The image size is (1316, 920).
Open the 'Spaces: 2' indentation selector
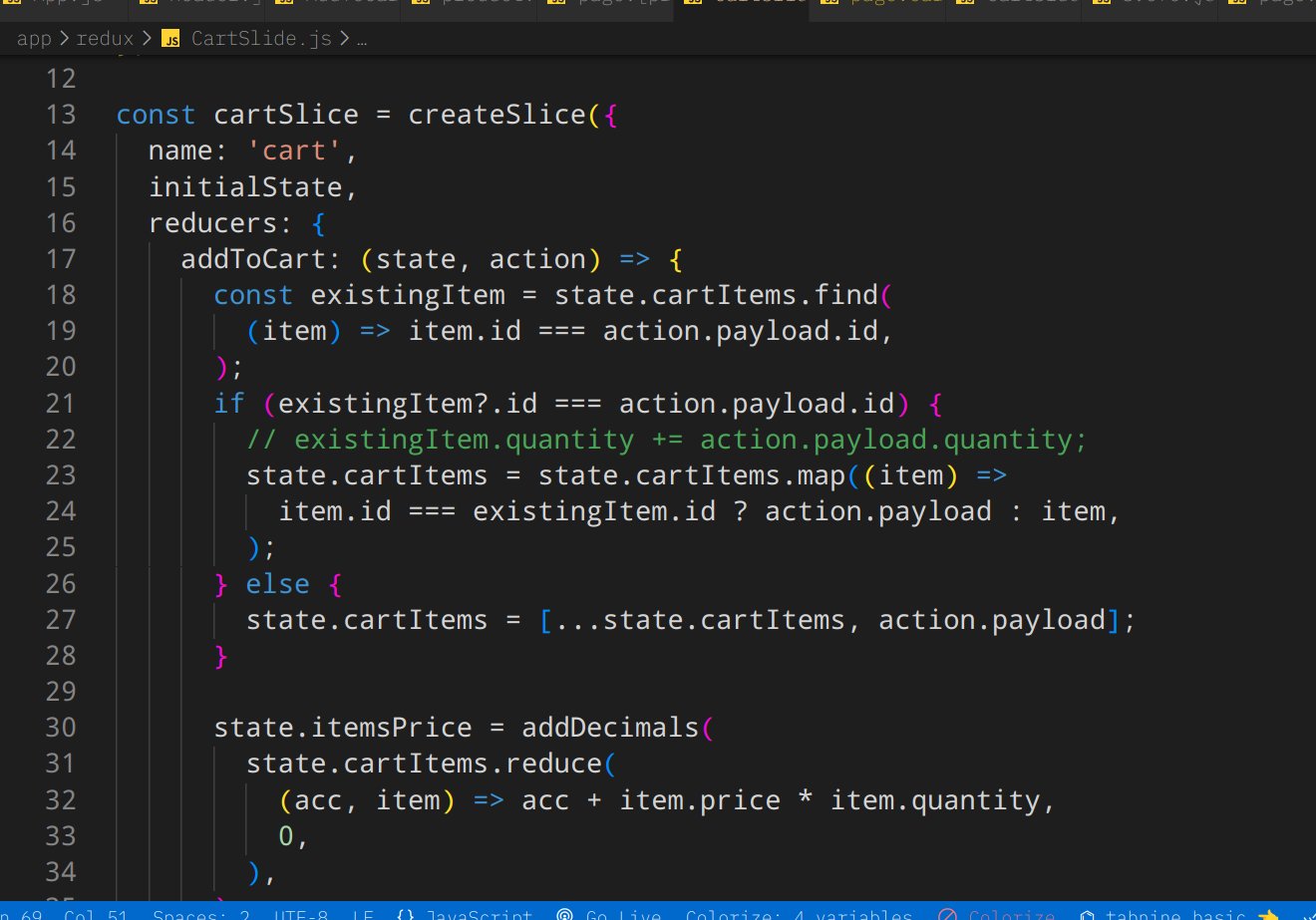(x=200, y=914)
